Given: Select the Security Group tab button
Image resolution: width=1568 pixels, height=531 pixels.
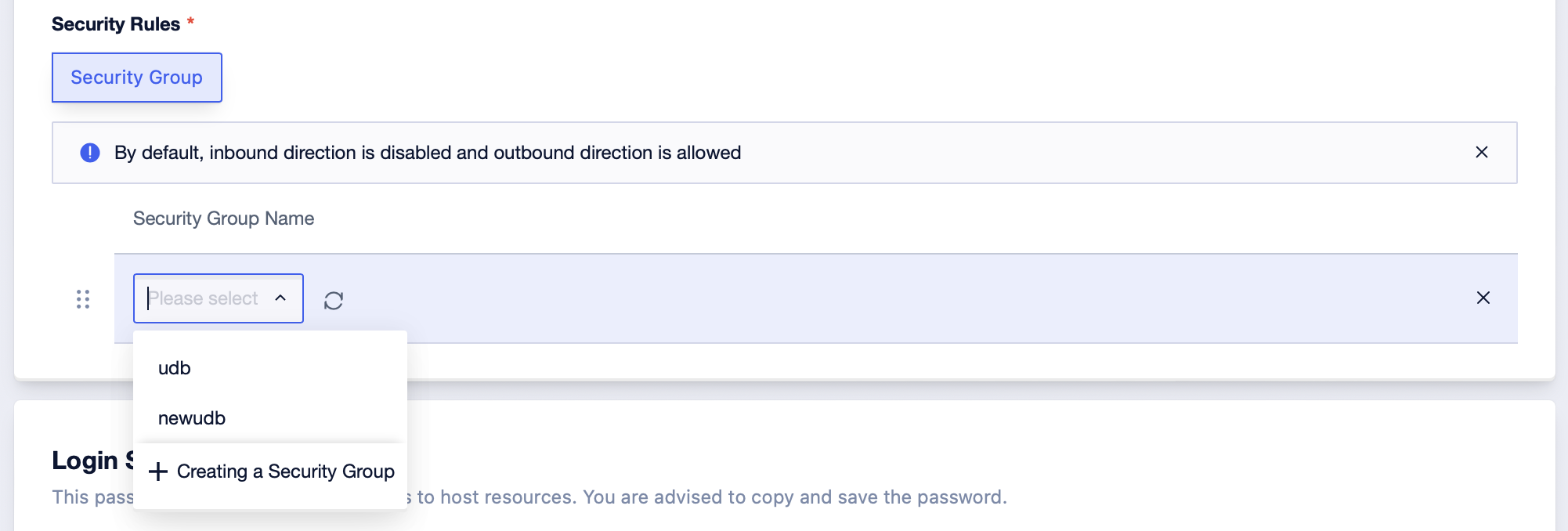Looking at the screenshot, I should coord(137,78).
